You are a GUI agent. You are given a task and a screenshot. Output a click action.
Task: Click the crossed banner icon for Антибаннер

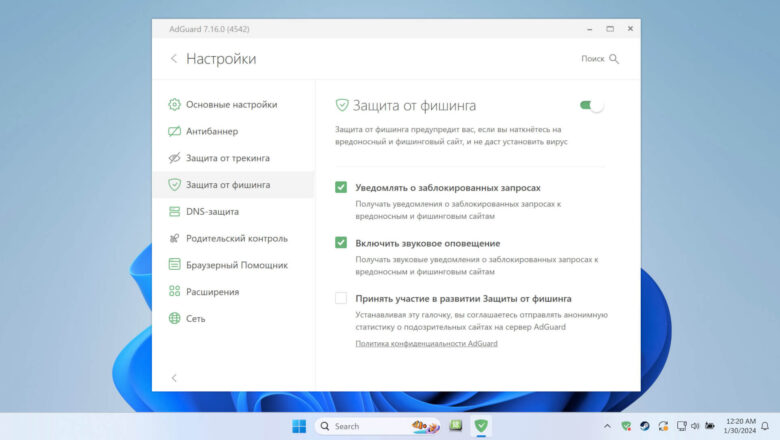click(x=174, y=131)
